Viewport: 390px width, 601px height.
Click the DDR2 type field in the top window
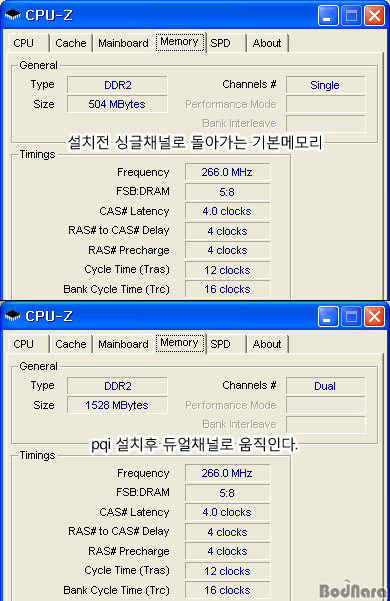[117, 85]
